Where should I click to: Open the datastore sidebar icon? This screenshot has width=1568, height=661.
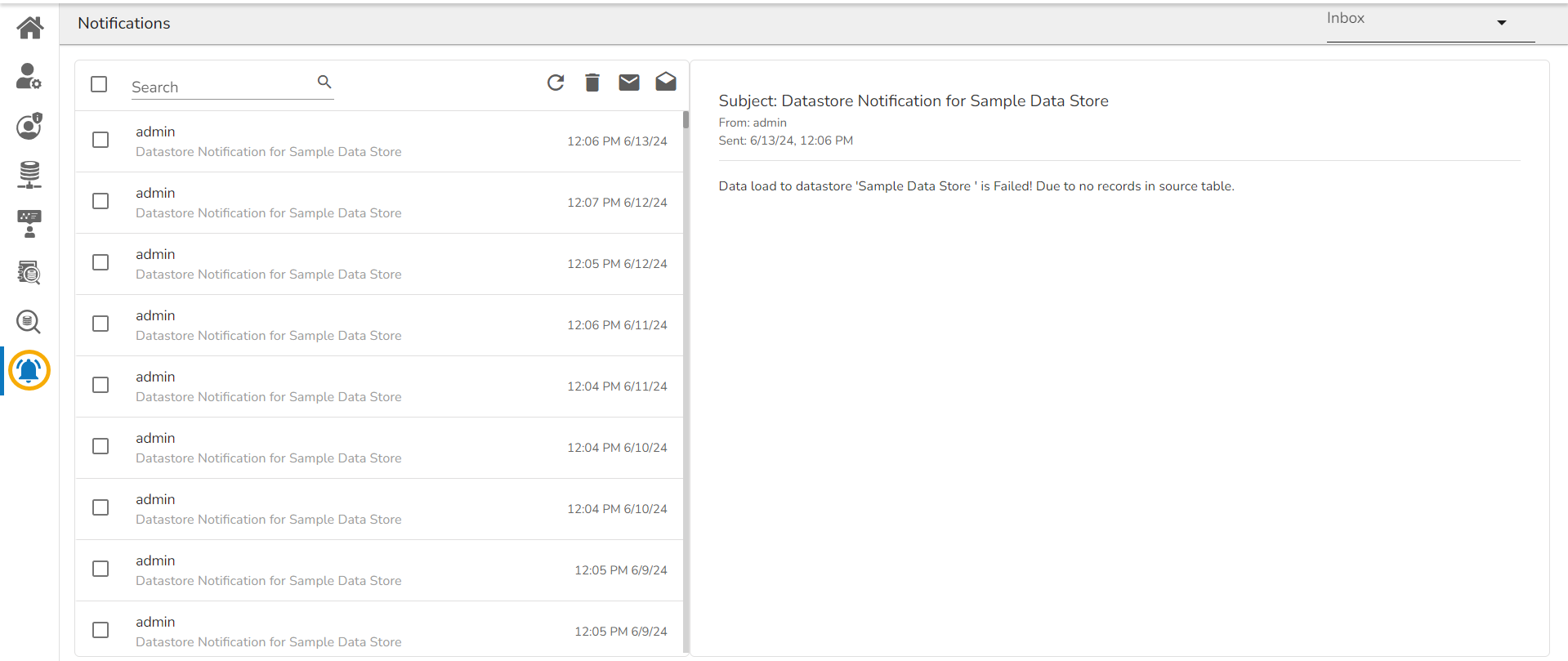point(29,175)
